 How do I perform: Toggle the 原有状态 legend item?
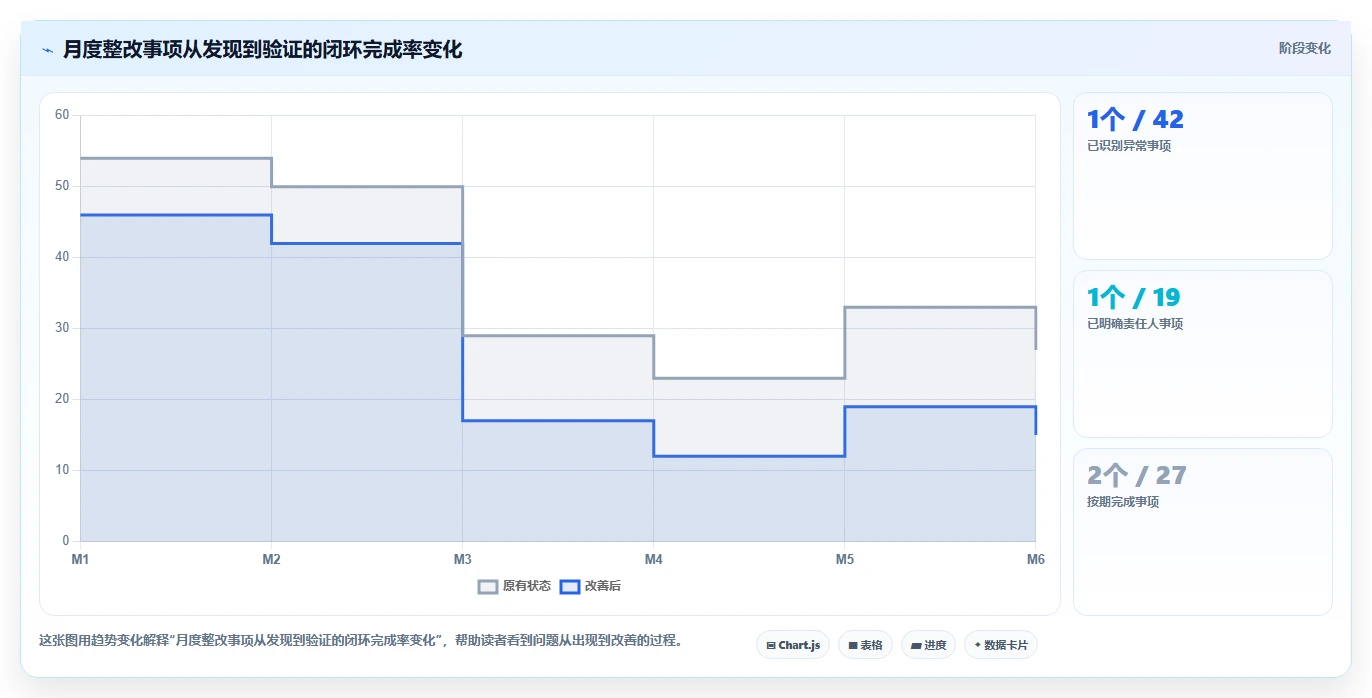pyautogui.click(x=515, y=586)
